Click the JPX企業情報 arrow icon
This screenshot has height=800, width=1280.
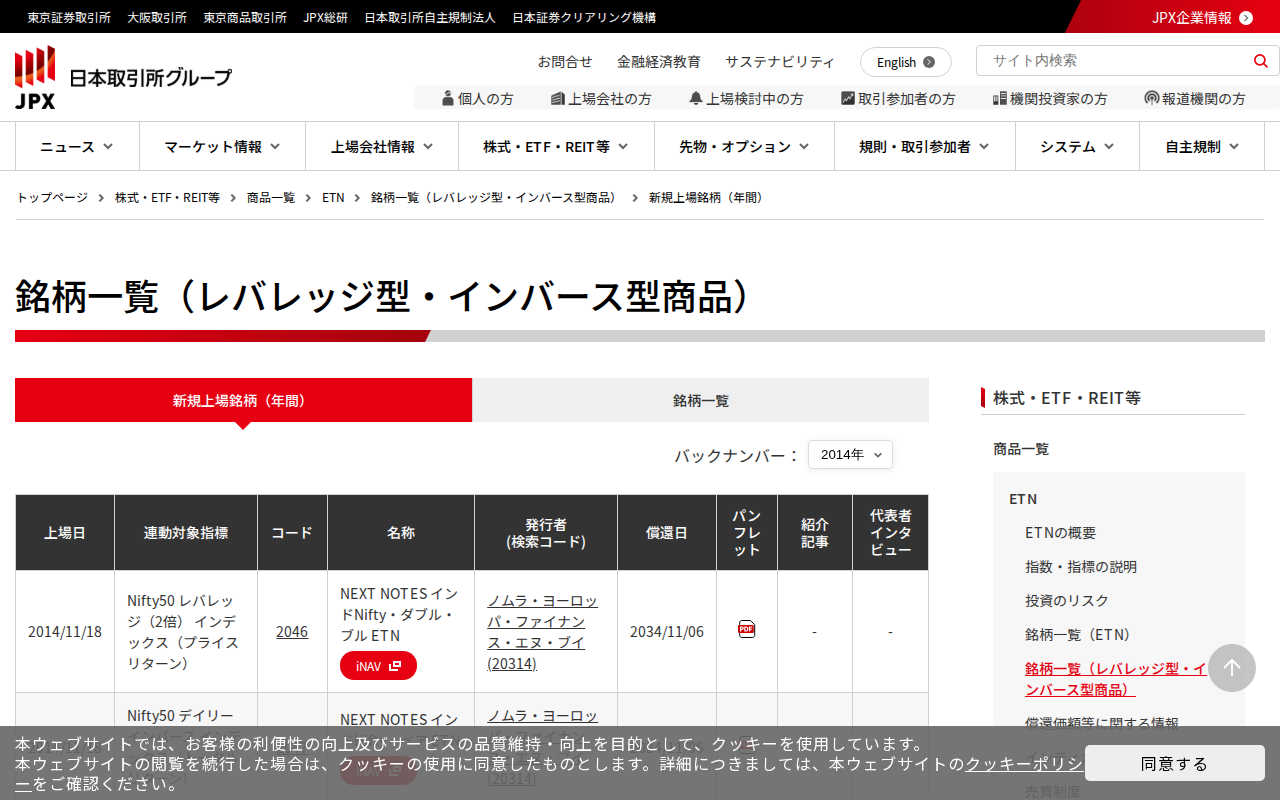point(1246,17)
